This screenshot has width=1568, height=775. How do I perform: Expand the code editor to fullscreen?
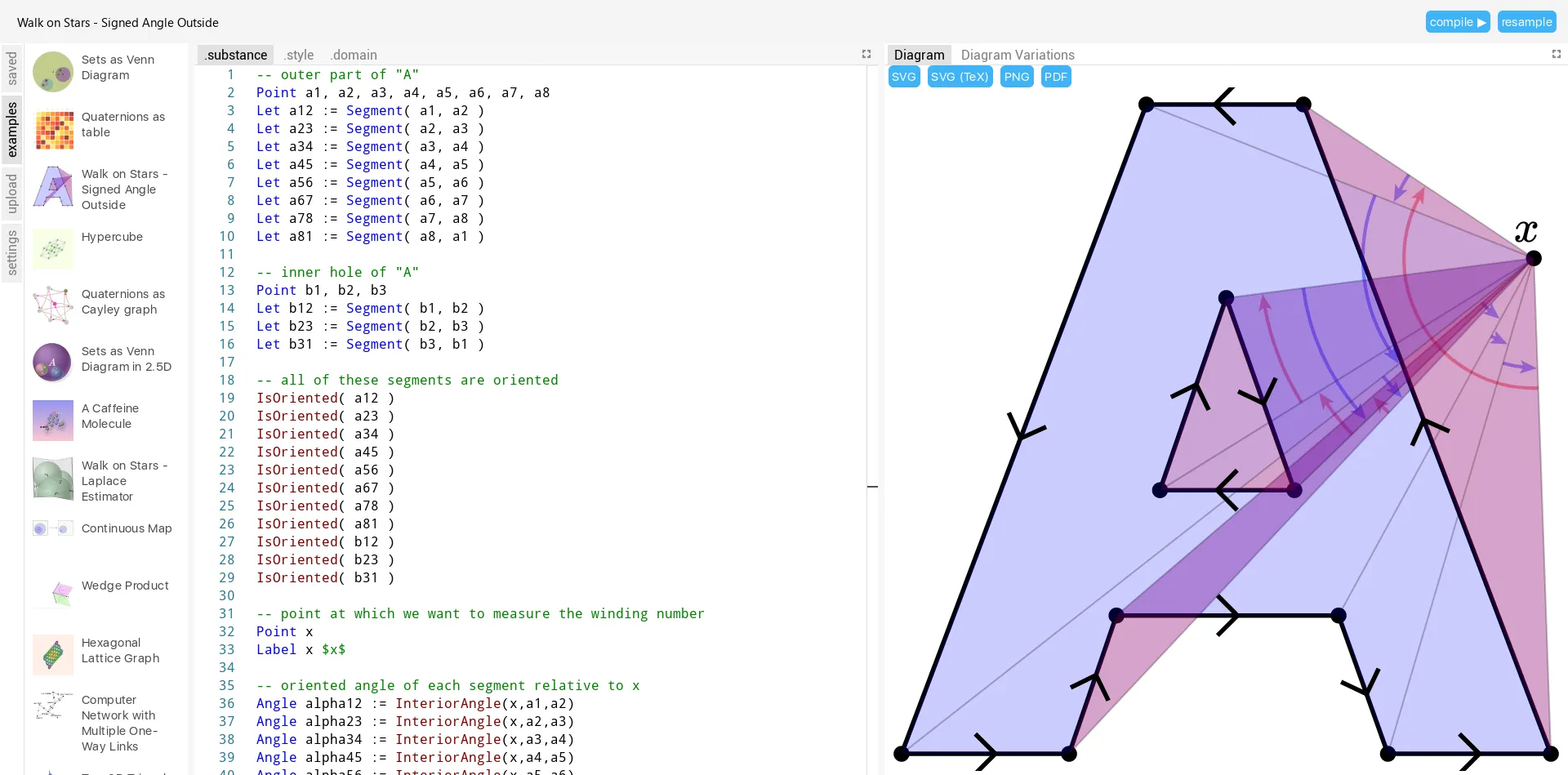tap(866, 54)
